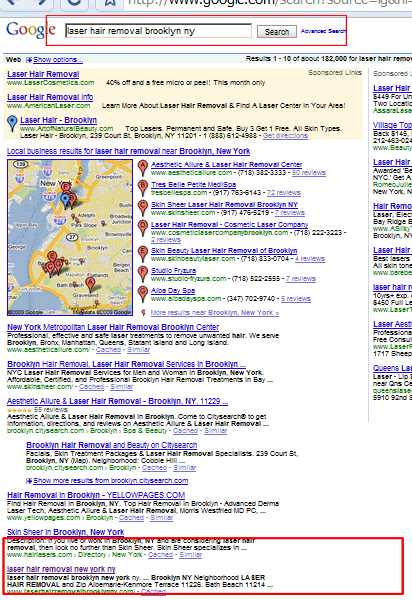Viewport: 412px width, 600px height.
Task: Open 2 reviews link for Cosmetic Laser Company
Action: click(166, 240)
